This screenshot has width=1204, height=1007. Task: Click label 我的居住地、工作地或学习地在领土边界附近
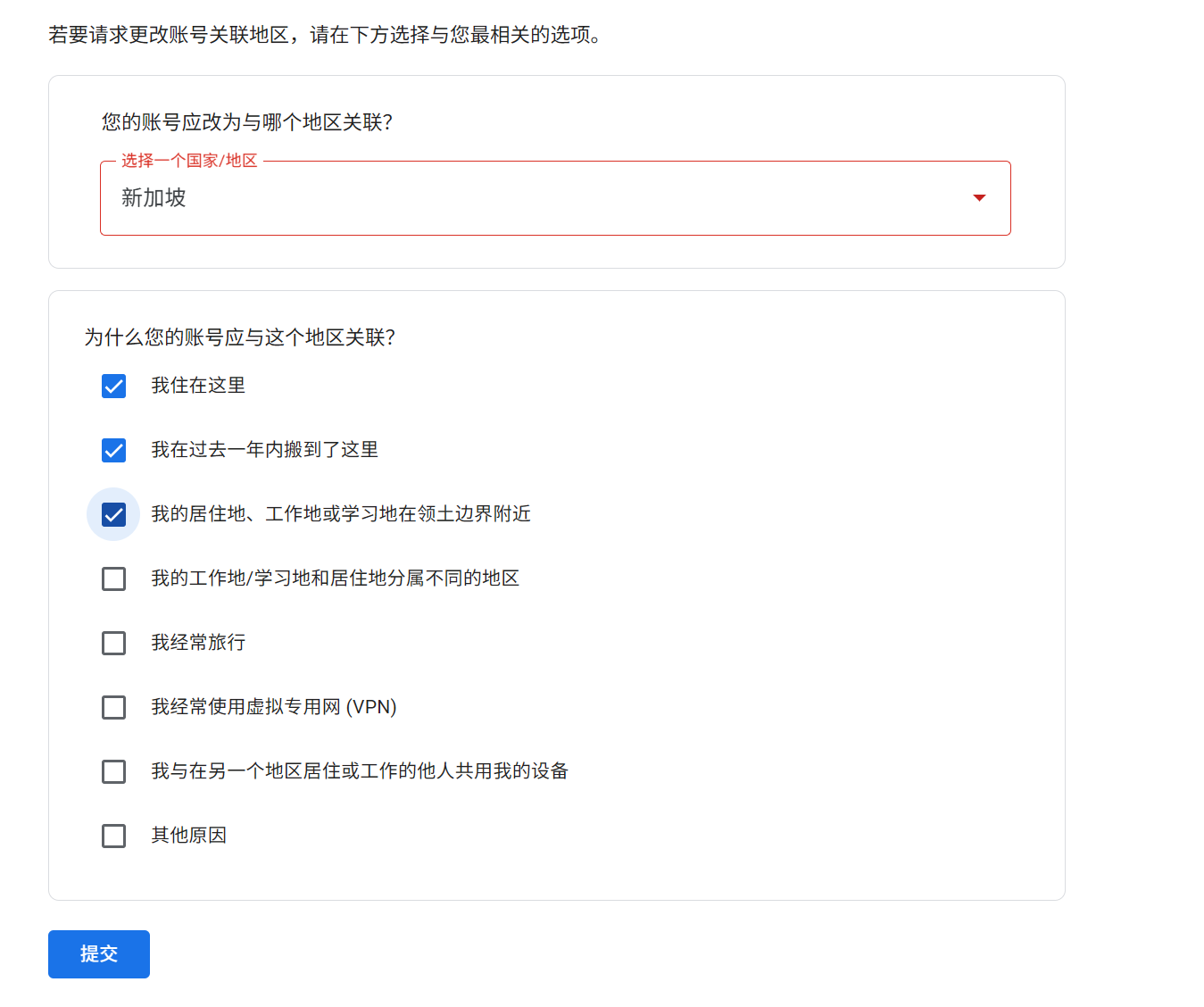coord(341,514)
